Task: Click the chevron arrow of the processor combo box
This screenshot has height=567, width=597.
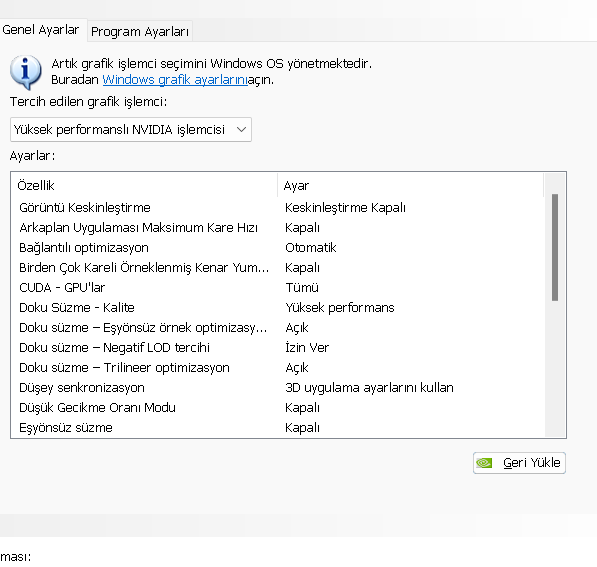Action: pyautogui.click(x=241, y=129)
